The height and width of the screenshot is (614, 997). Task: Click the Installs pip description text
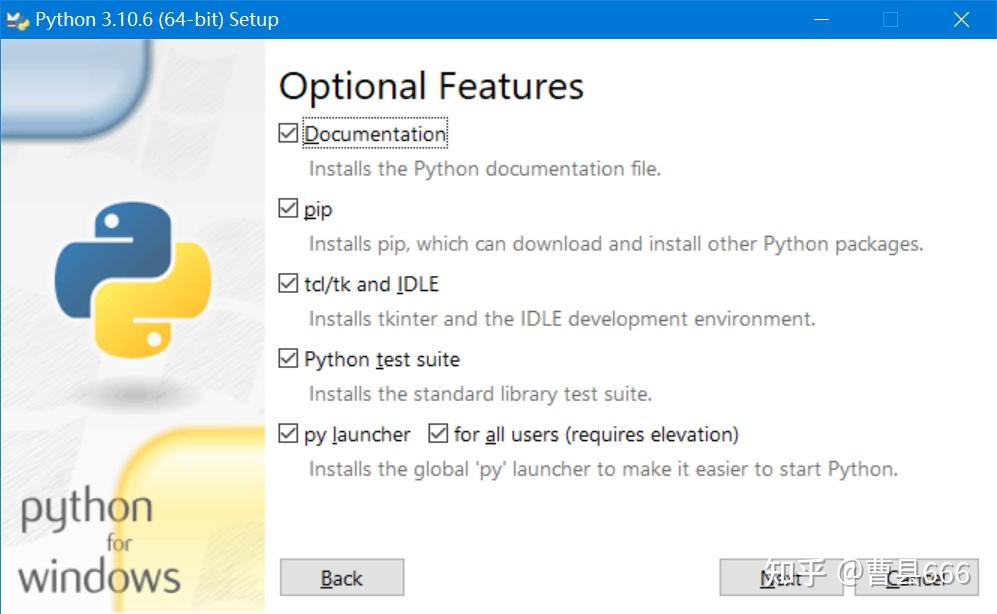click(x=615, y=243)
